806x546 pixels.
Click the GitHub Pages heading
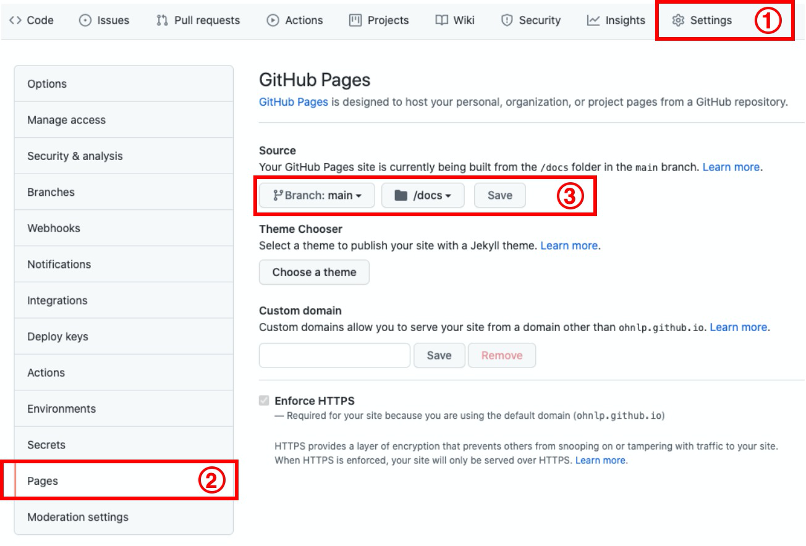pos(315,80)
